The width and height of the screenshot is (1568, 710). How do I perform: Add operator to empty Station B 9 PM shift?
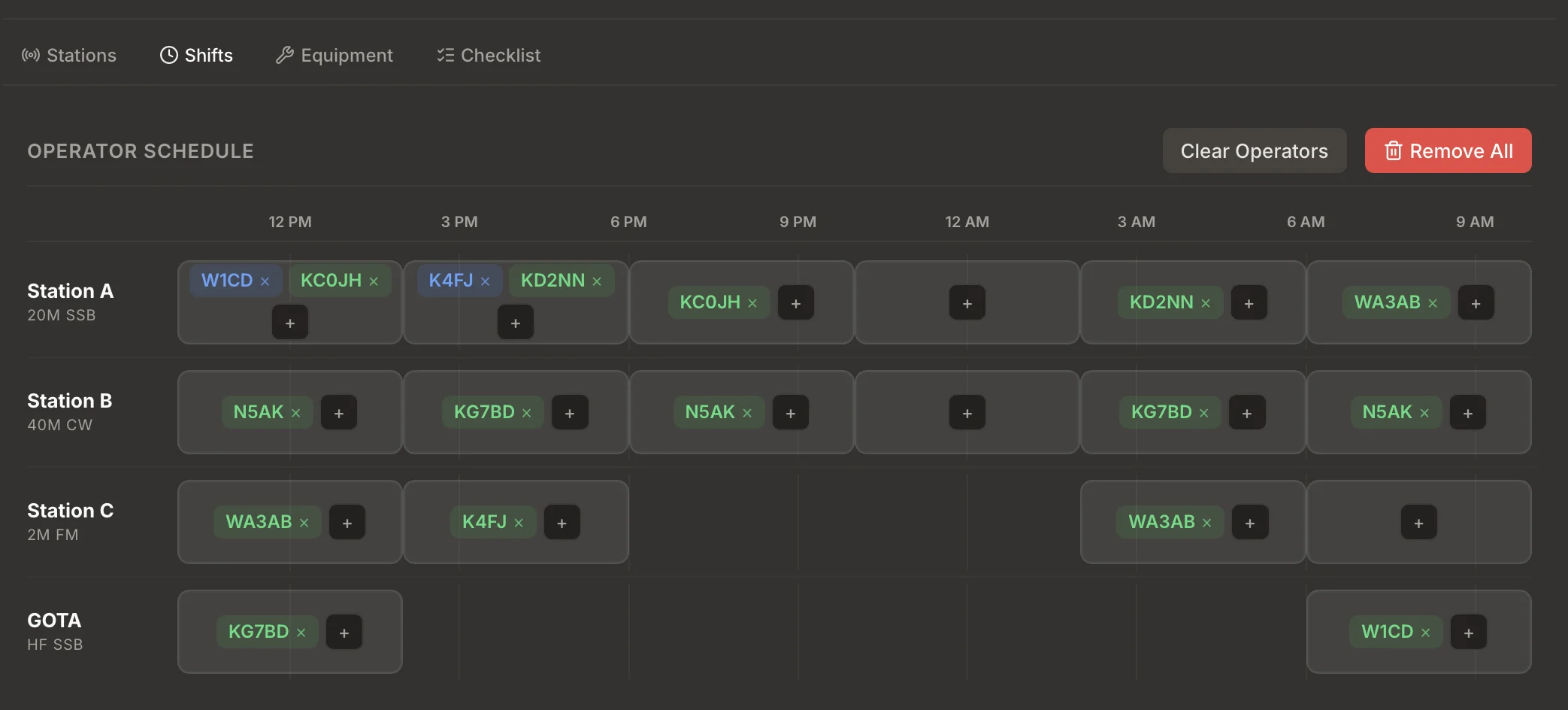[967, 413]
